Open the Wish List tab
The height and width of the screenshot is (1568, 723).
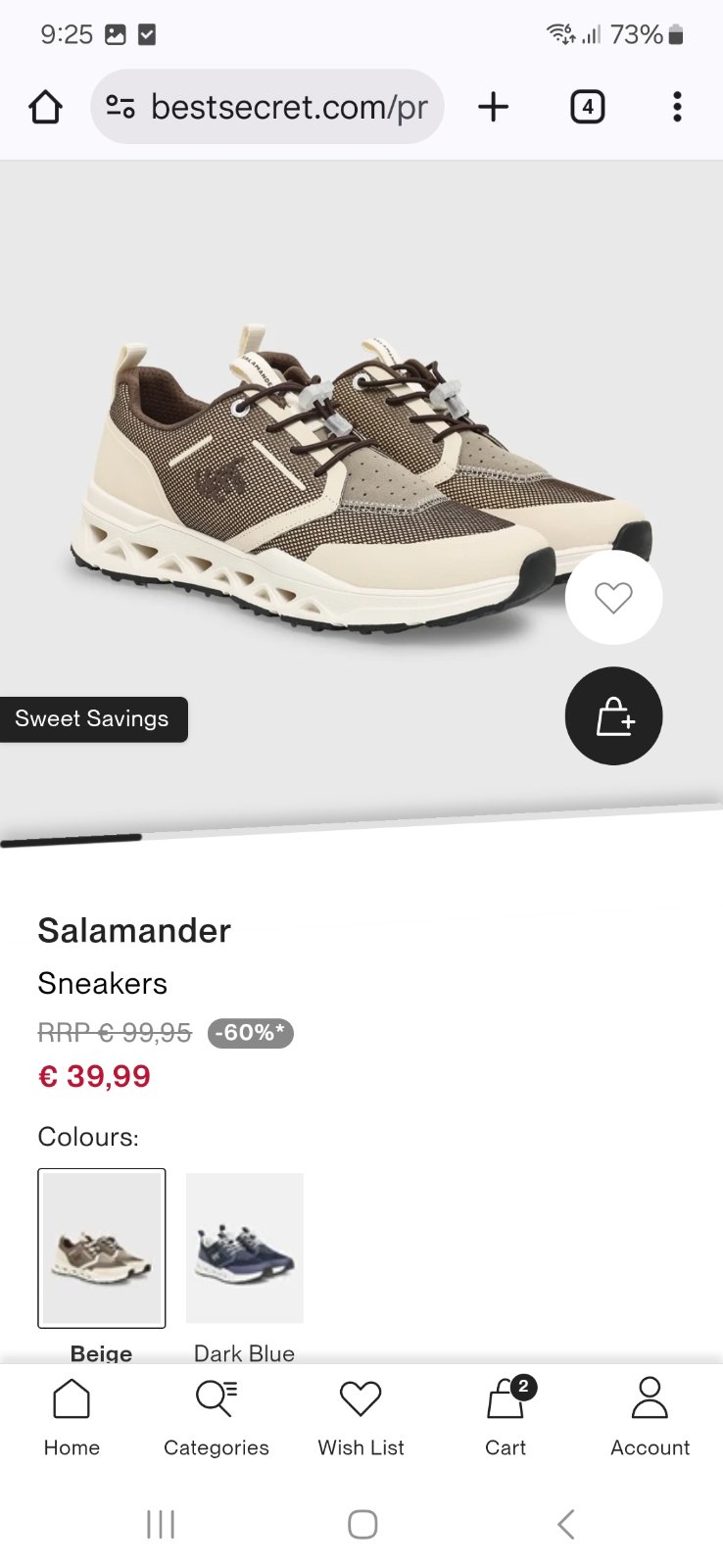(x=361, y=1418)
